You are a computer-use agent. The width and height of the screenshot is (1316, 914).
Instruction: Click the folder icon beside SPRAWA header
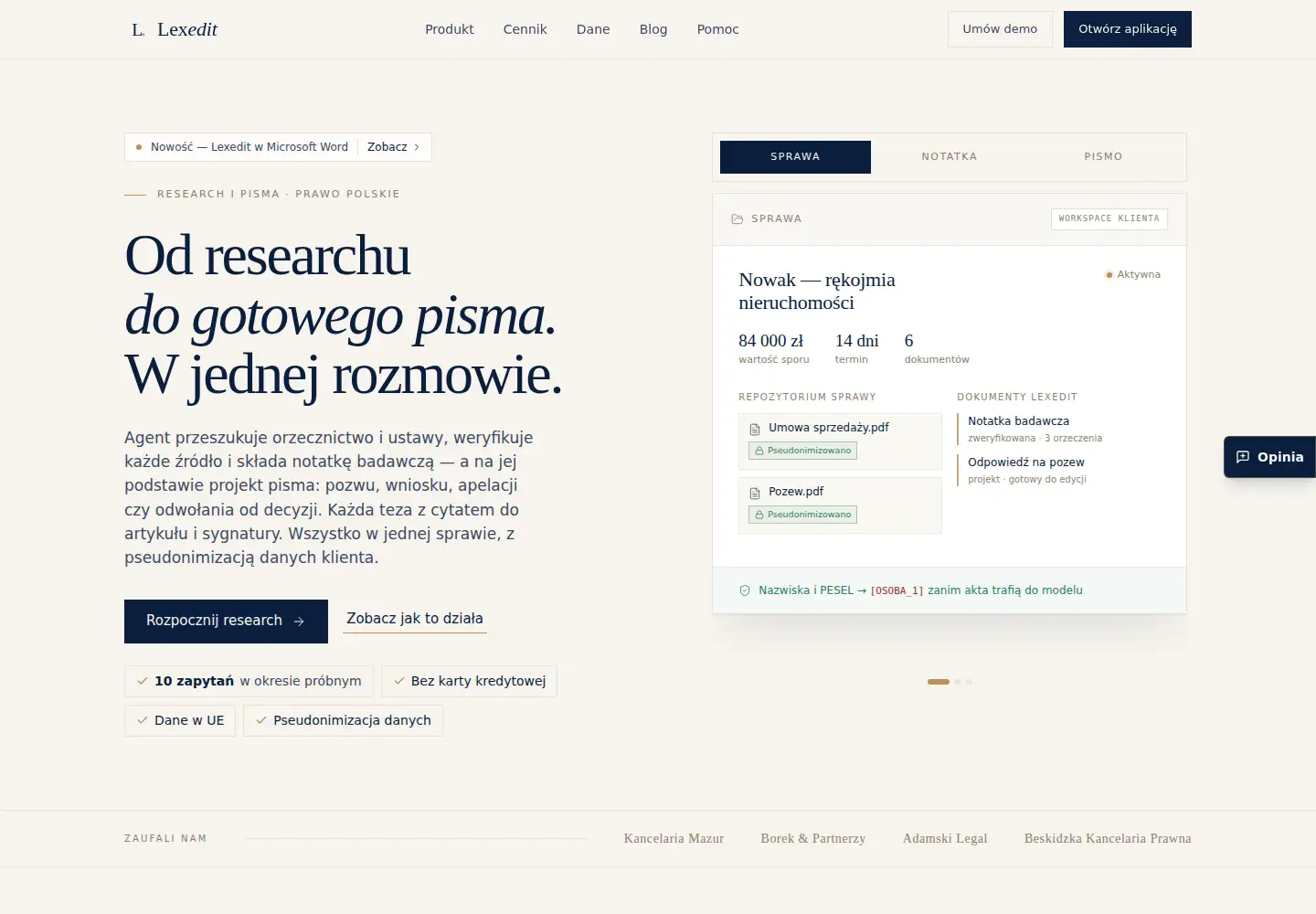pos(738,219)
